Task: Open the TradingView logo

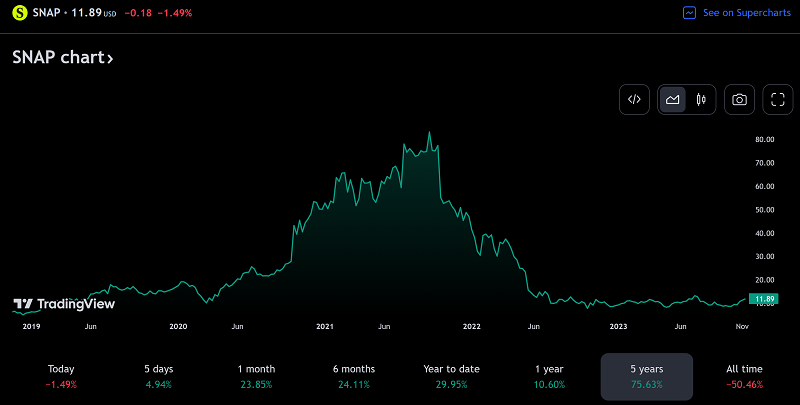Action: coord(64,303)
